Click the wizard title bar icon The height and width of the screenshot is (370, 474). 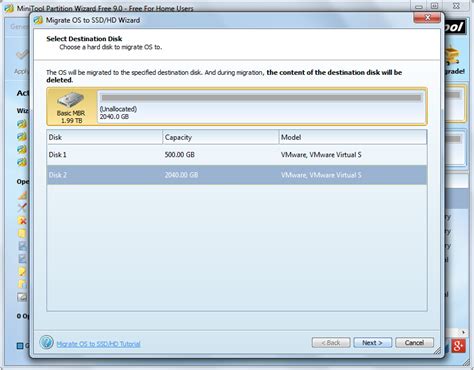[38, 20]
